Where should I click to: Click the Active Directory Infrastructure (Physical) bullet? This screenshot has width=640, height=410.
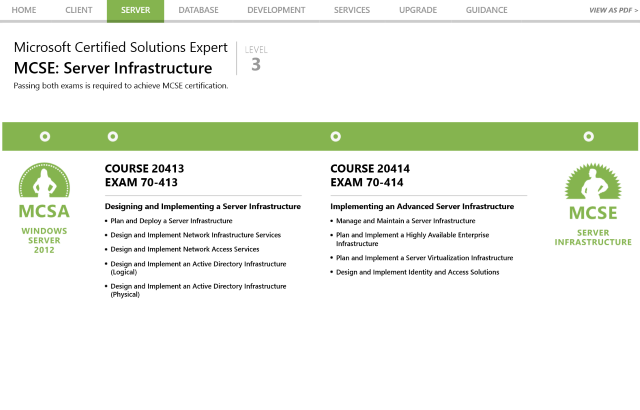point(198,290)
